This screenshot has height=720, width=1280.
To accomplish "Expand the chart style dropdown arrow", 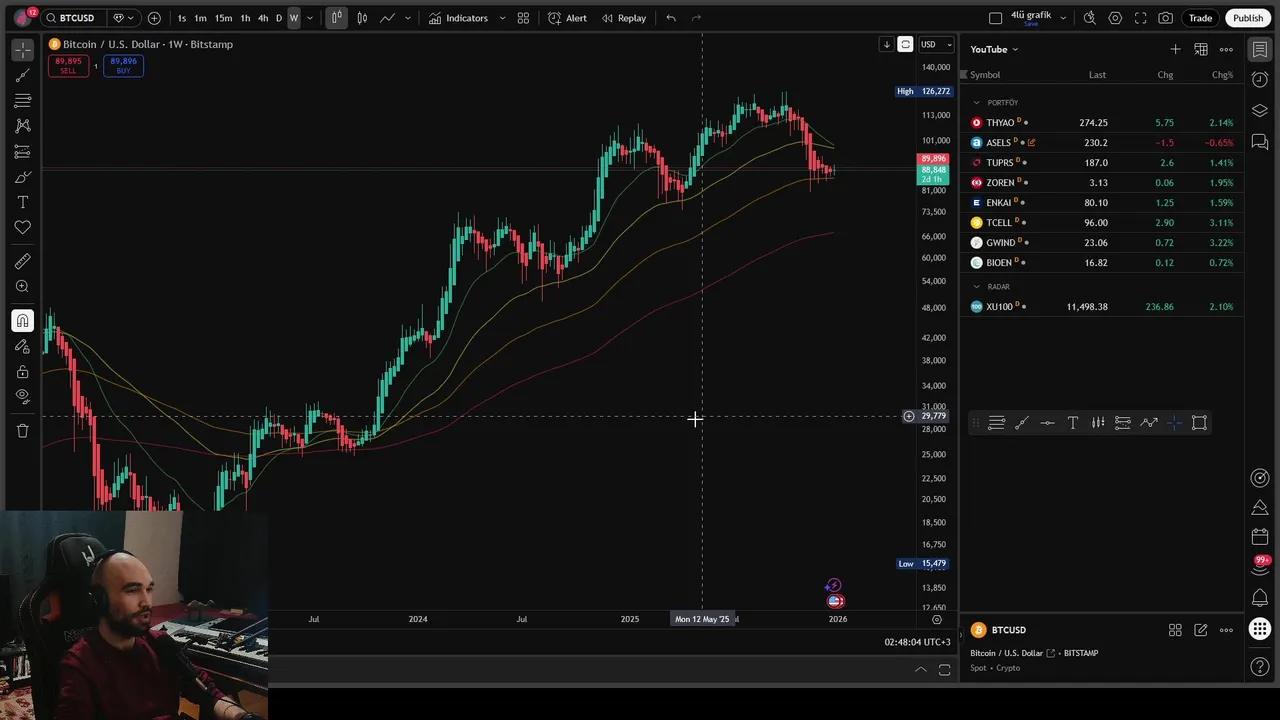I will (407, 18).
